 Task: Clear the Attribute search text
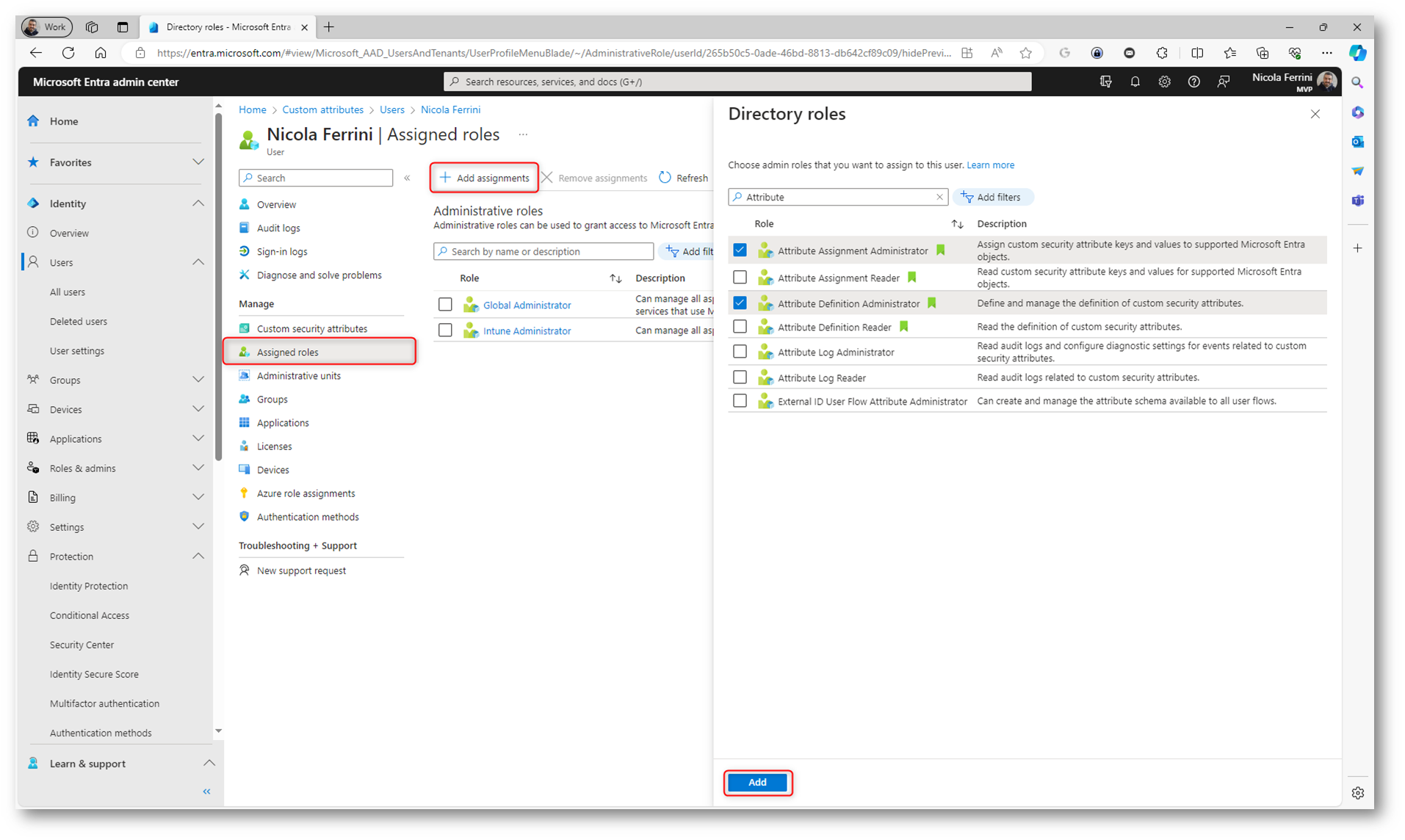pyautogui.click(x=939, y=197)
